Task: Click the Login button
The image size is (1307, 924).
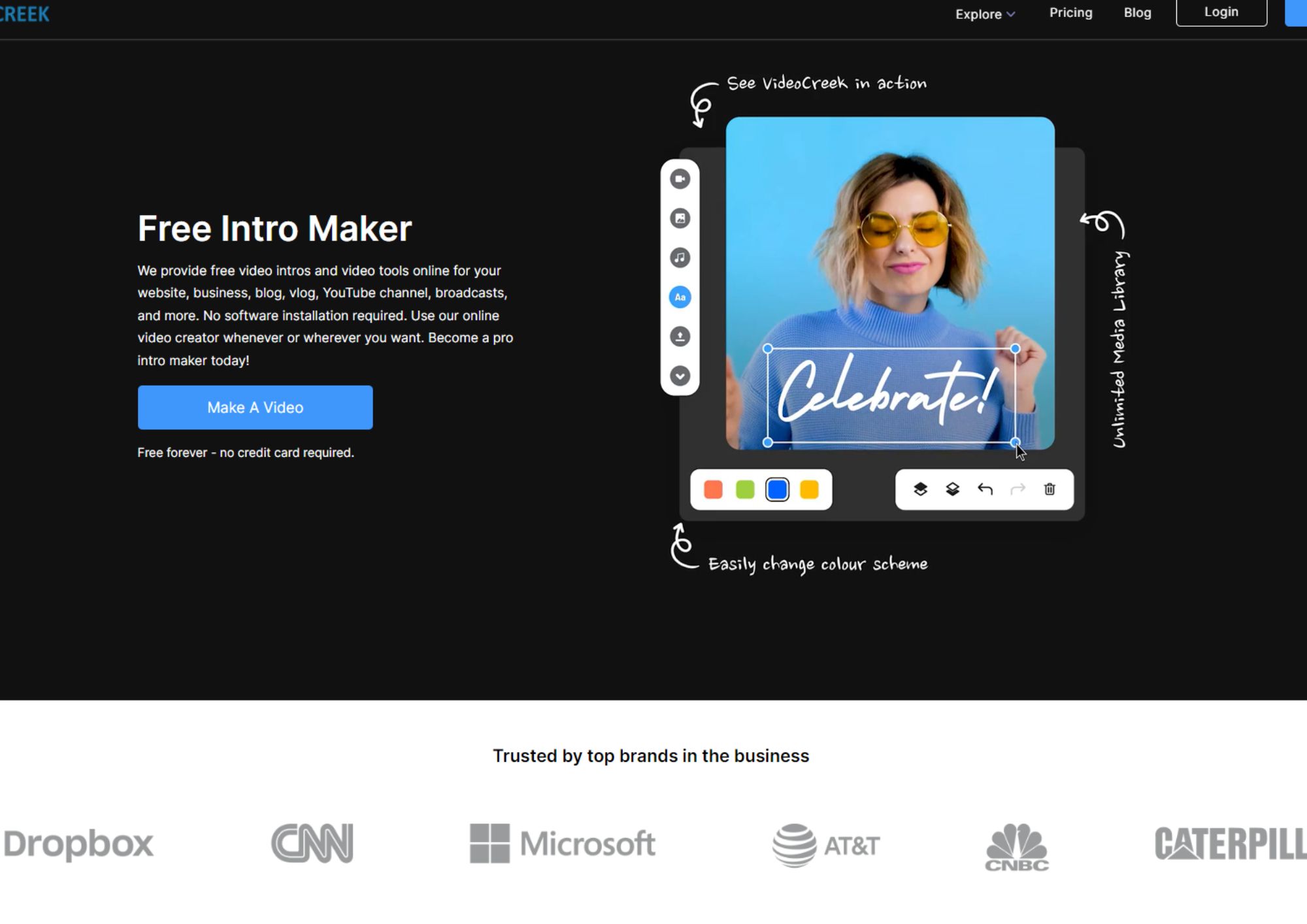Action: click(1221, 12)
